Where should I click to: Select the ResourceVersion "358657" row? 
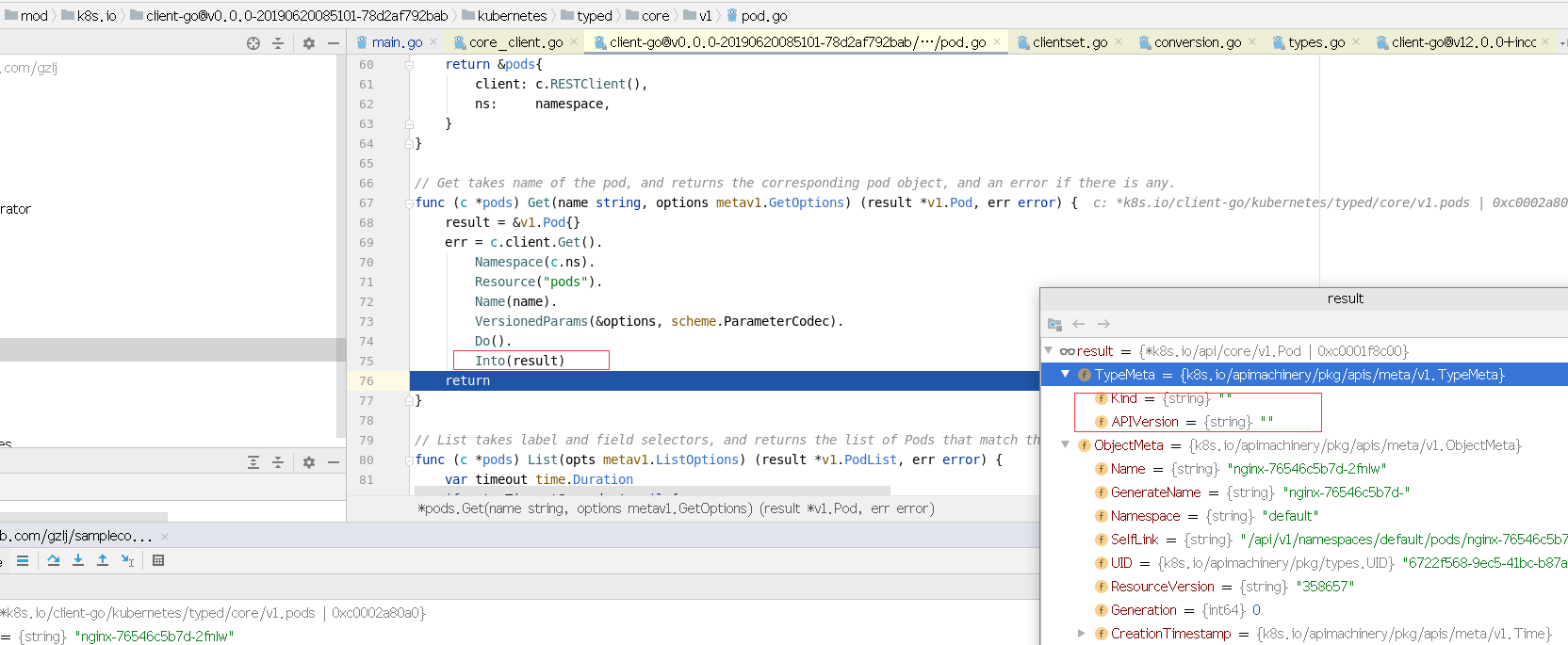pos(1304,587)
